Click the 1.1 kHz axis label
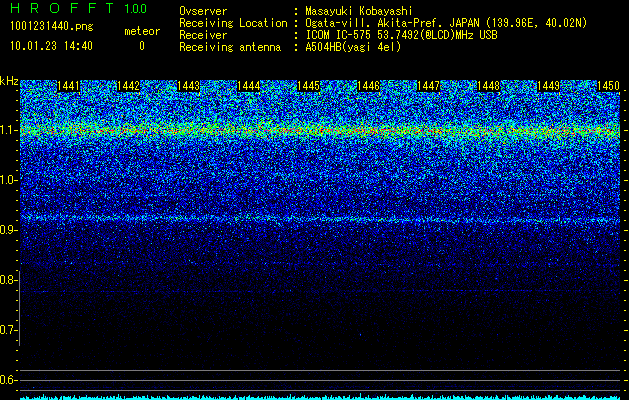The image size is (629, 400). 8,130
